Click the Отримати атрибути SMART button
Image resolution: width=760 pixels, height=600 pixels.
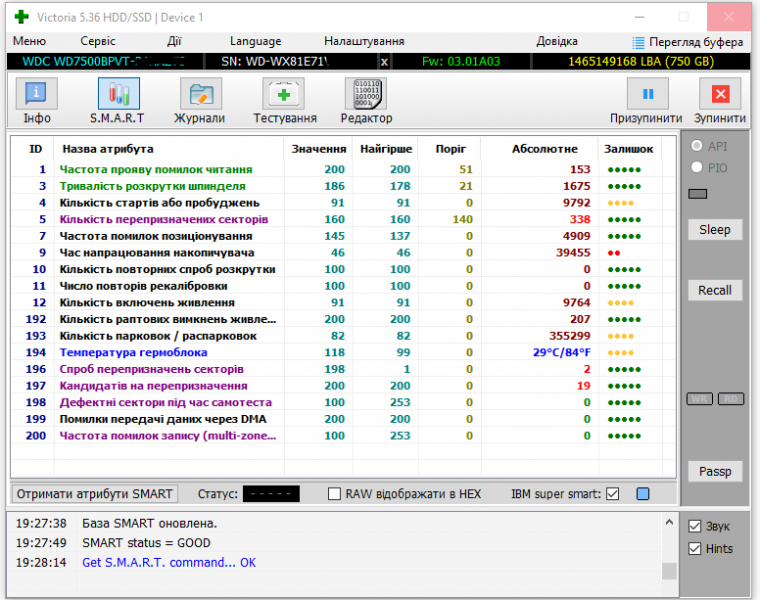[96, 494]
